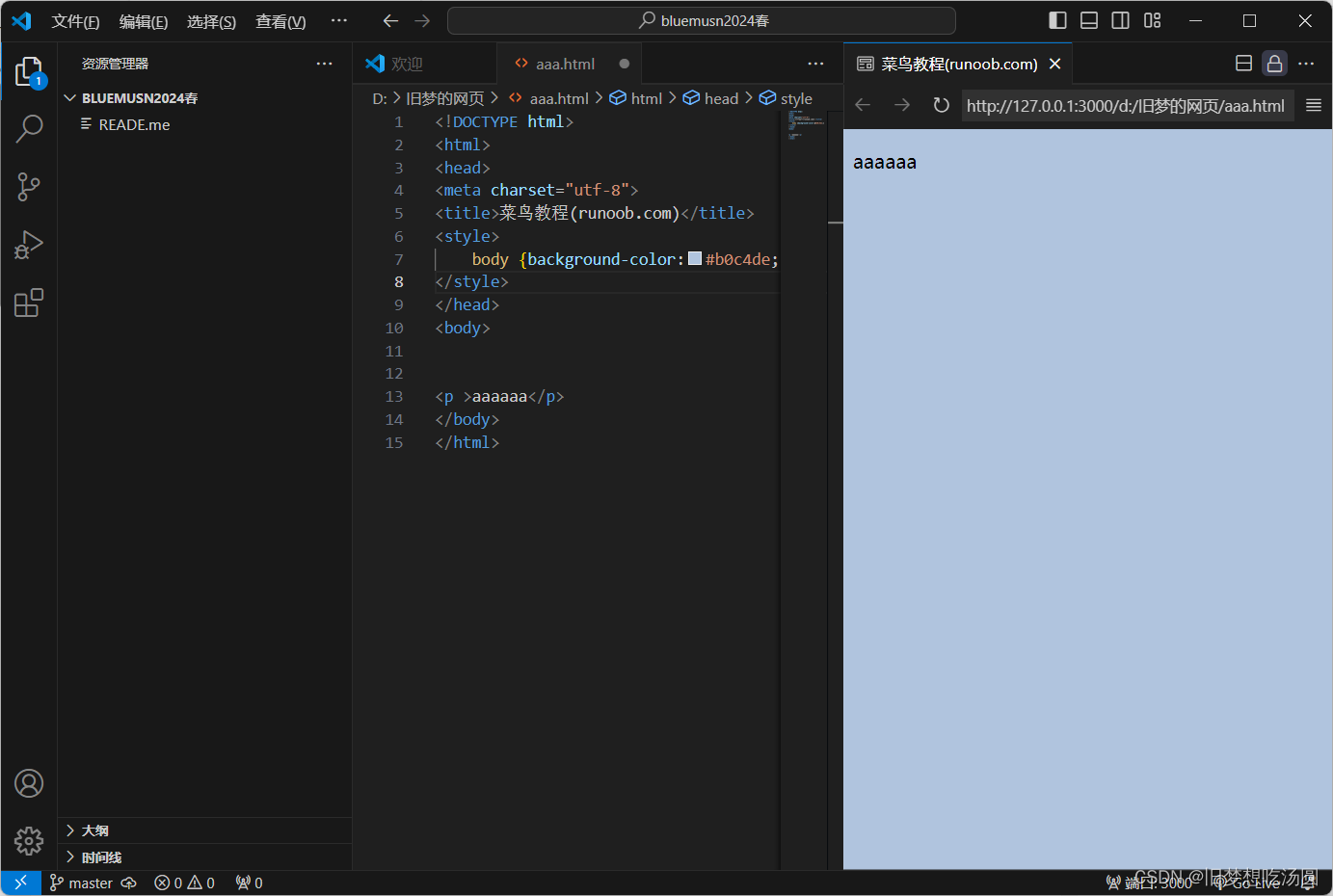
Task: Switch to the 欢迎 tab
Action: pyautogui.click(x=424, y=64)
